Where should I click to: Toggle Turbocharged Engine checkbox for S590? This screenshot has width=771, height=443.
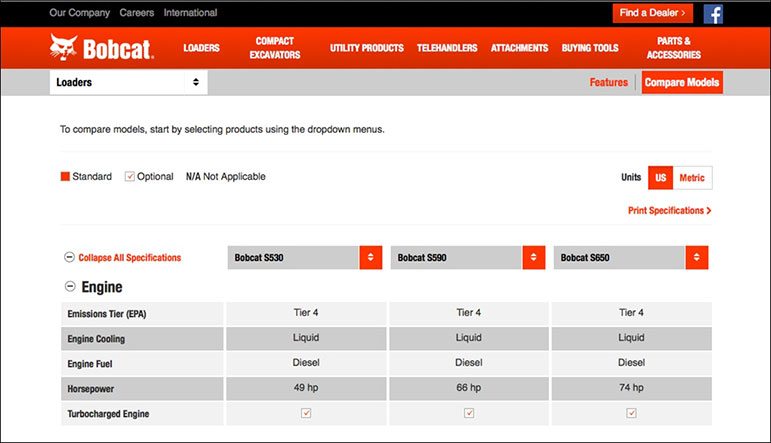click(x=469, y=413)
